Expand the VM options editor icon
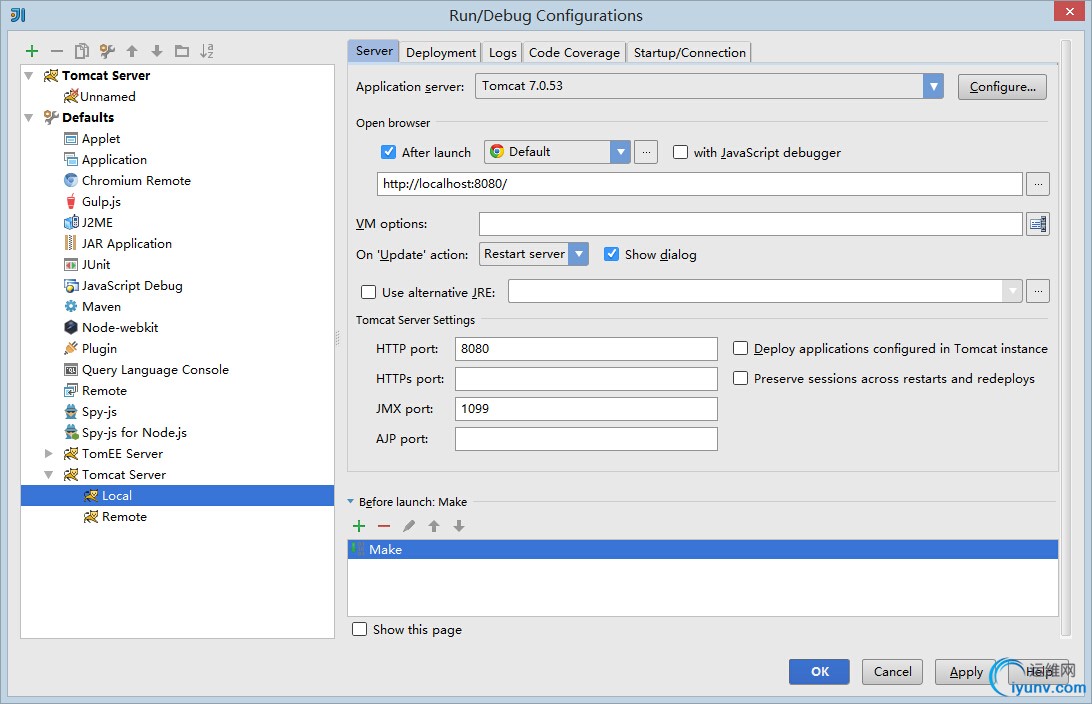 click(x=1038, y=224)
